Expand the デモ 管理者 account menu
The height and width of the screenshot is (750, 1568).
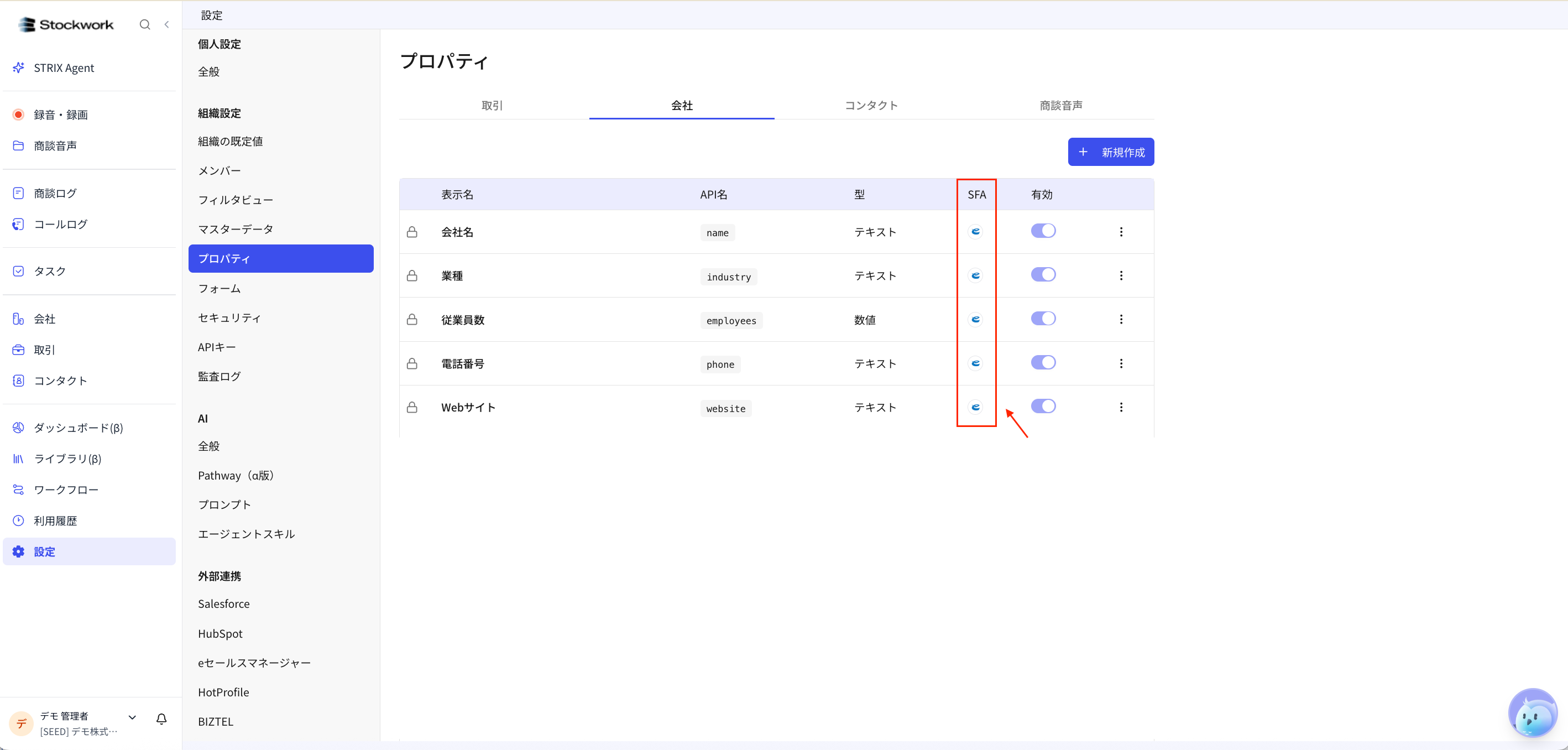[x=132, y=717]
